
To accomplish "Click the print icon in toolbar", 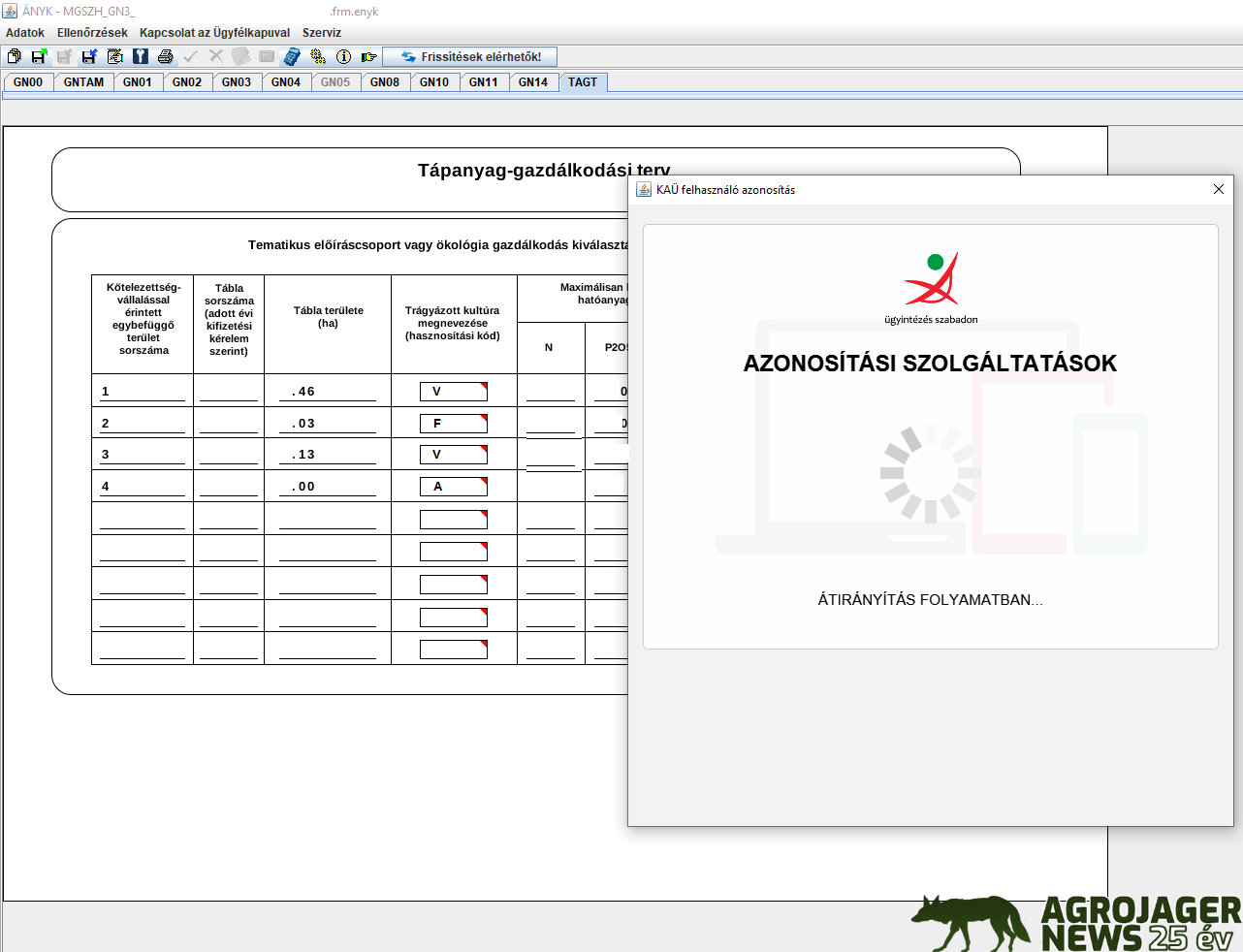I will click(166, 57).
